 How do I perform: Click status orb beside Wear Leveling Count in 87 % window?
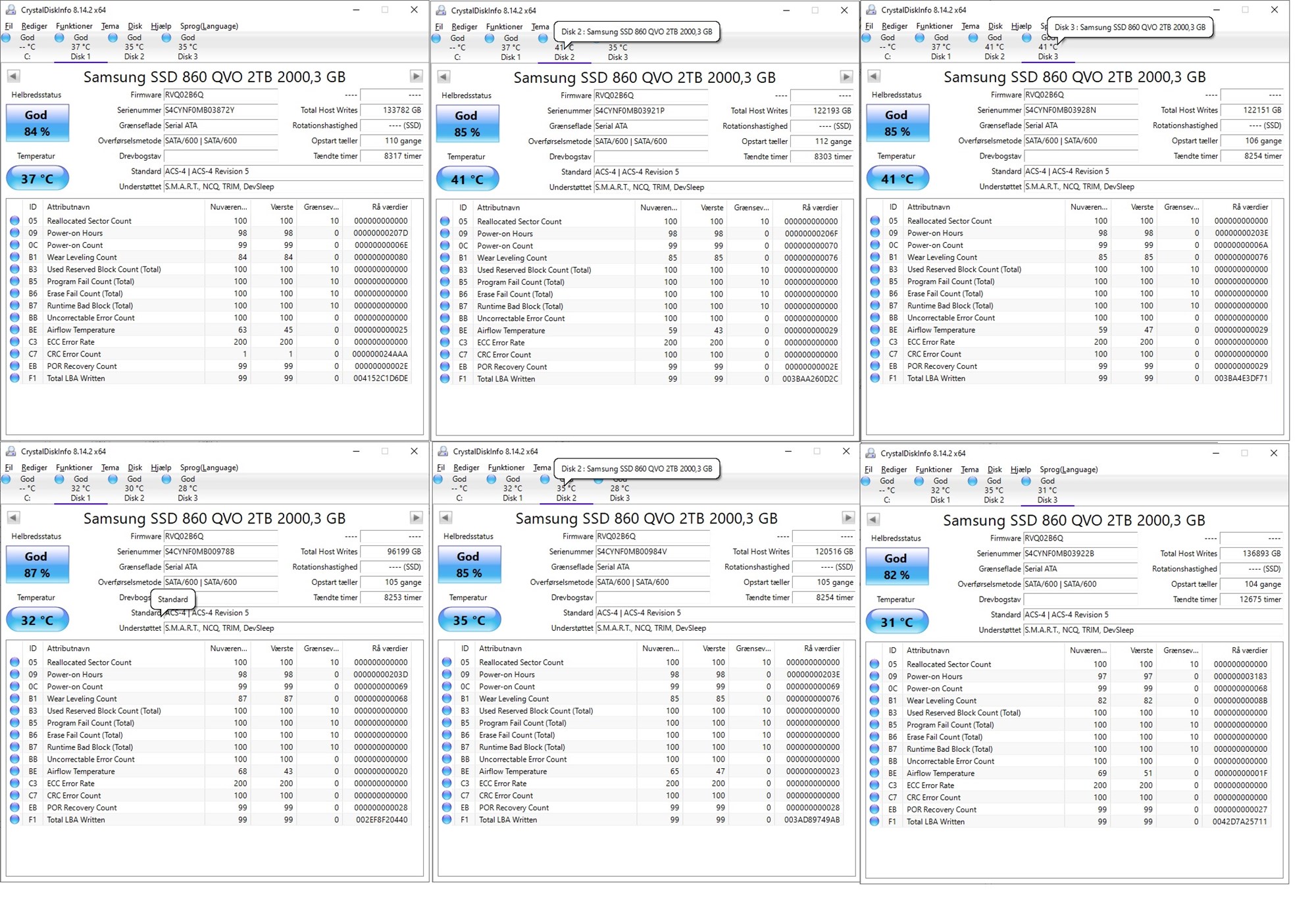click(x=14, y=699)
